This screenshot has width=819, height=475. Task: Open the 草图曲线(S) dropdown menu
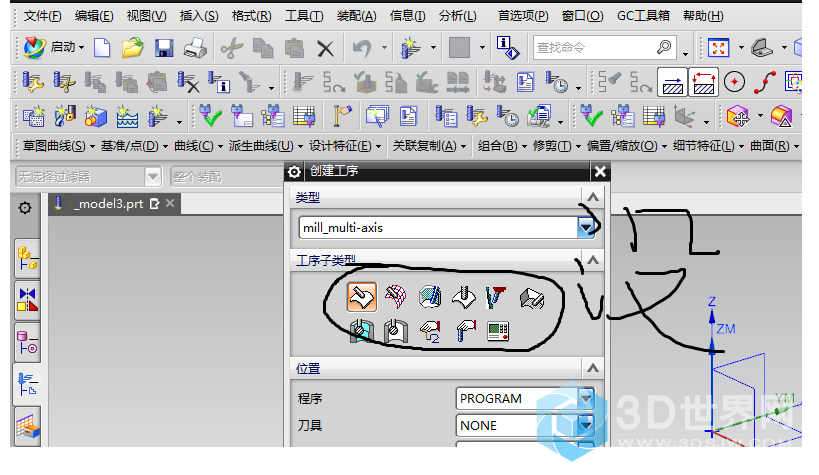(58, 146)
